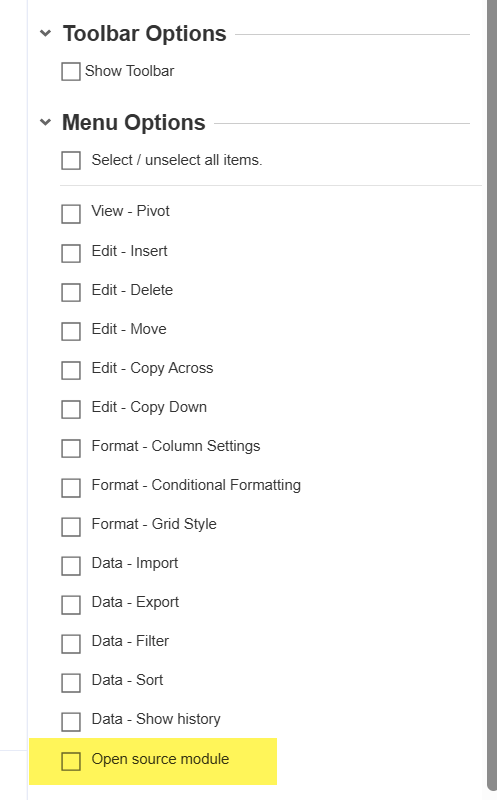This screenshot has height=800, width=497.
Task: Toggle the Data - Filter checkbox
Action: 71,643
